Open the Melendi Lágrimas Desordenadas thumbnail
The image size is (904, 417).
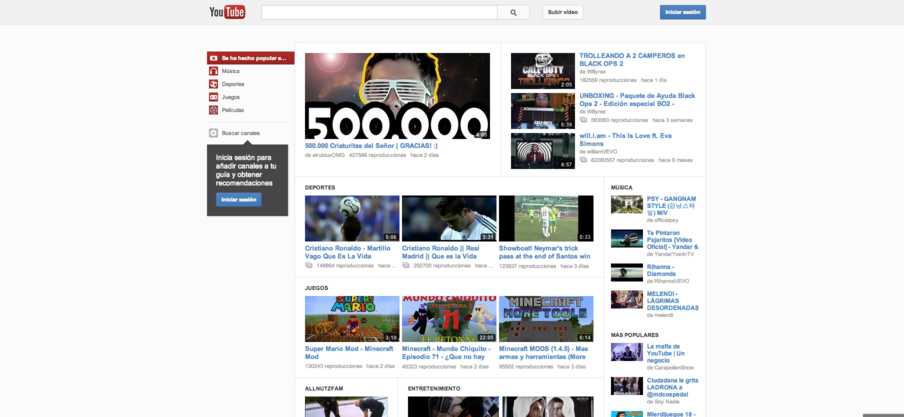[x=627, y=299]
